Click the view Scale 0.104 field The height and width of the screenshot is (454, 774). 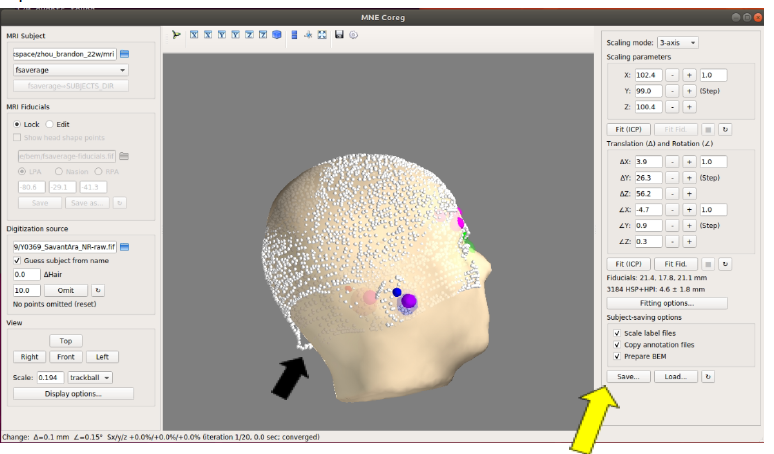point(50,378)
